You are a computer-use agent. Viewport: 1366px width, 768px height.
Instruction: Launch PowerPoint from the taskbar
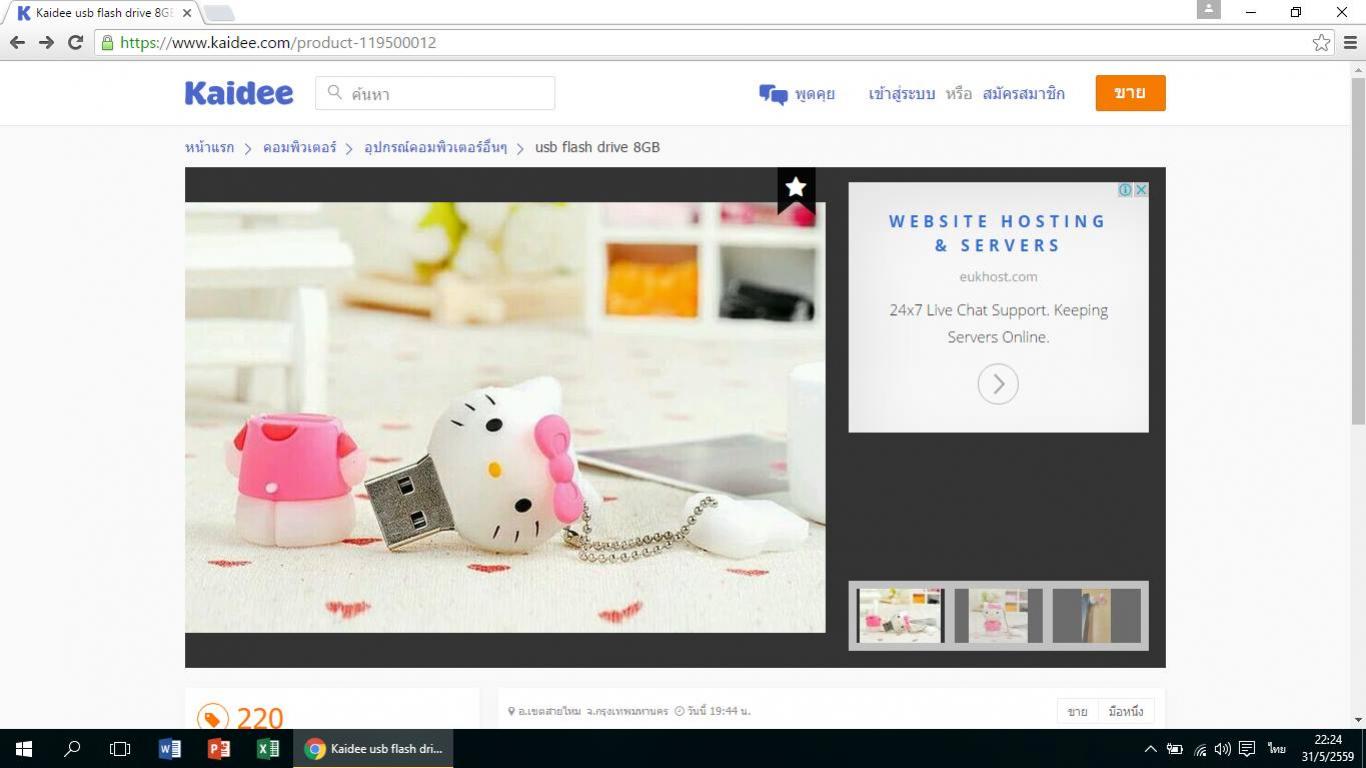click(219, 748)
